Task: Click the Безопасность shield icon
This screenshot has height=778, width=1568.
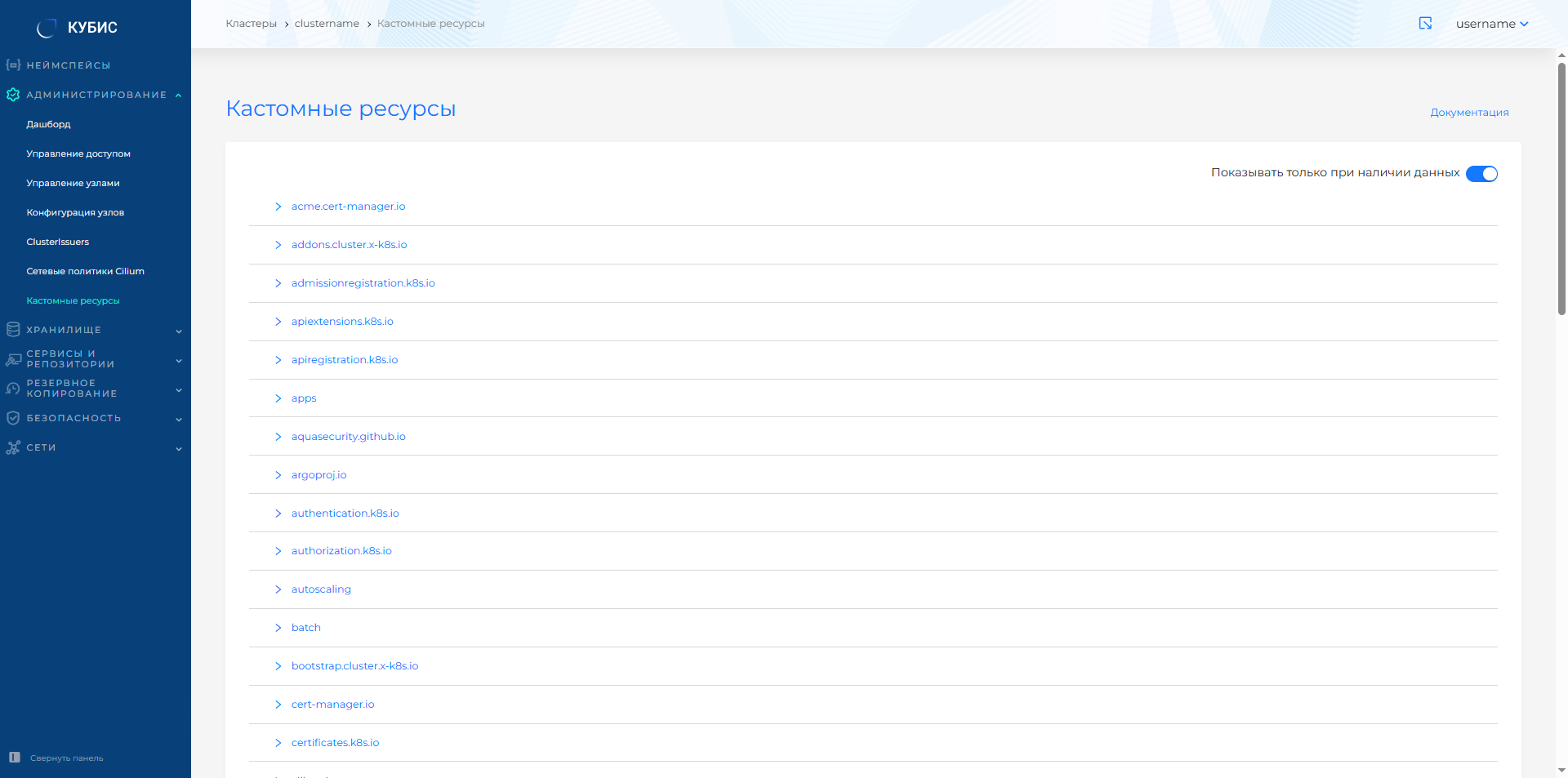Action: (x=13, y=418)
